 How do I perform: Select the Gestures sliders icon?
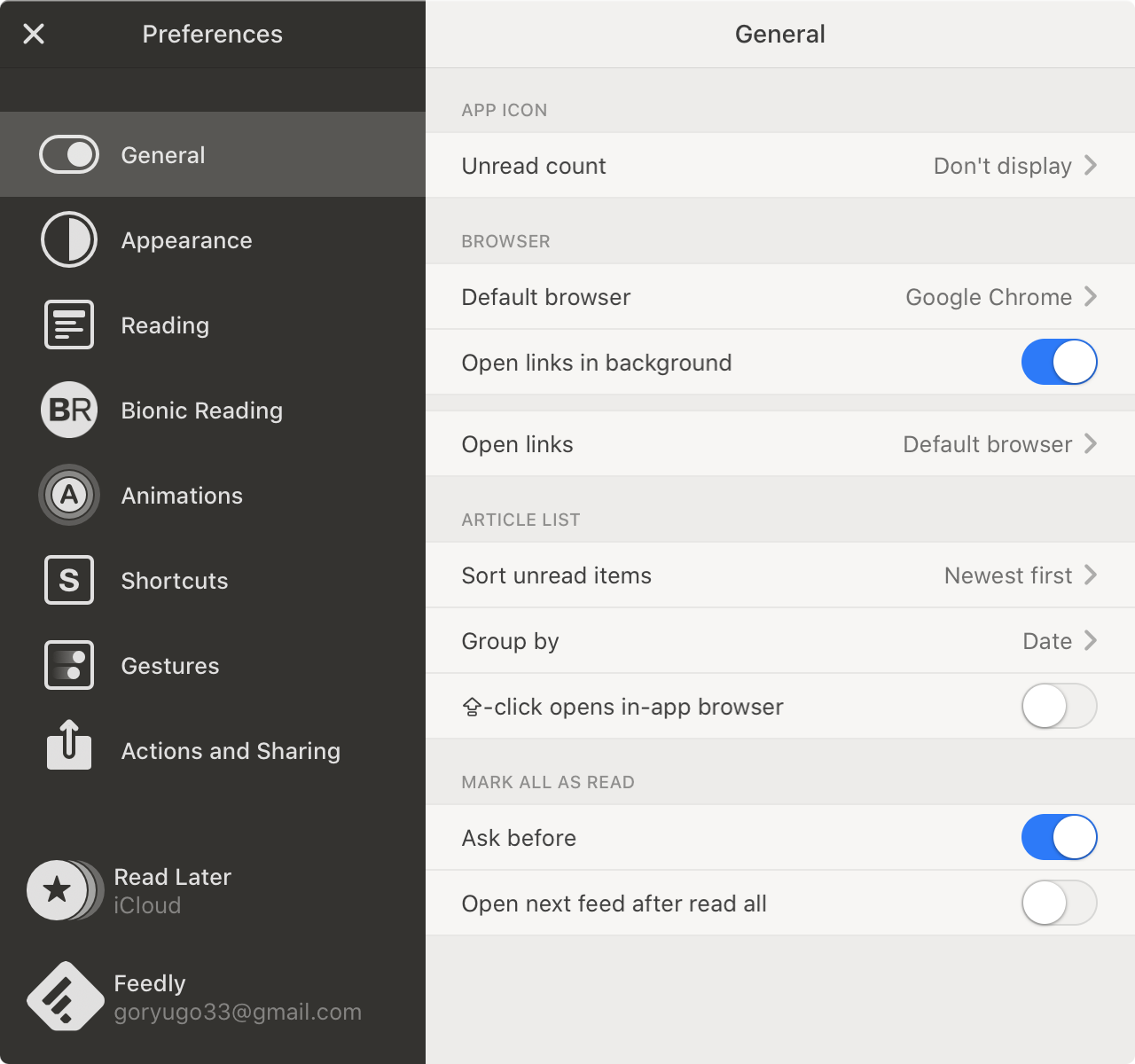[x=69, y=665]
